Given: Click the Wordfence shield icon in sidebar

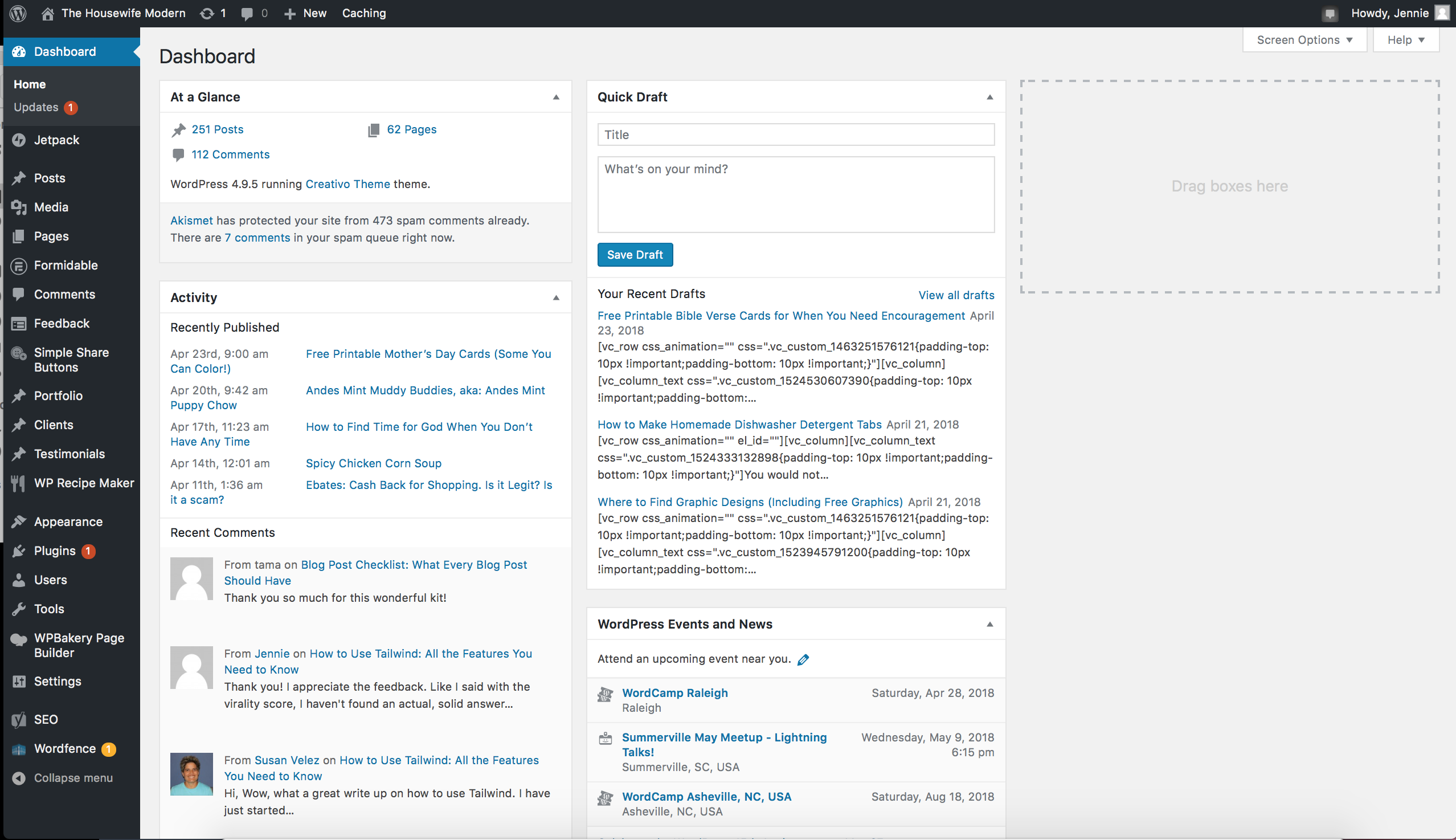Looking at the screenshot, I should [x=19, y=749].
